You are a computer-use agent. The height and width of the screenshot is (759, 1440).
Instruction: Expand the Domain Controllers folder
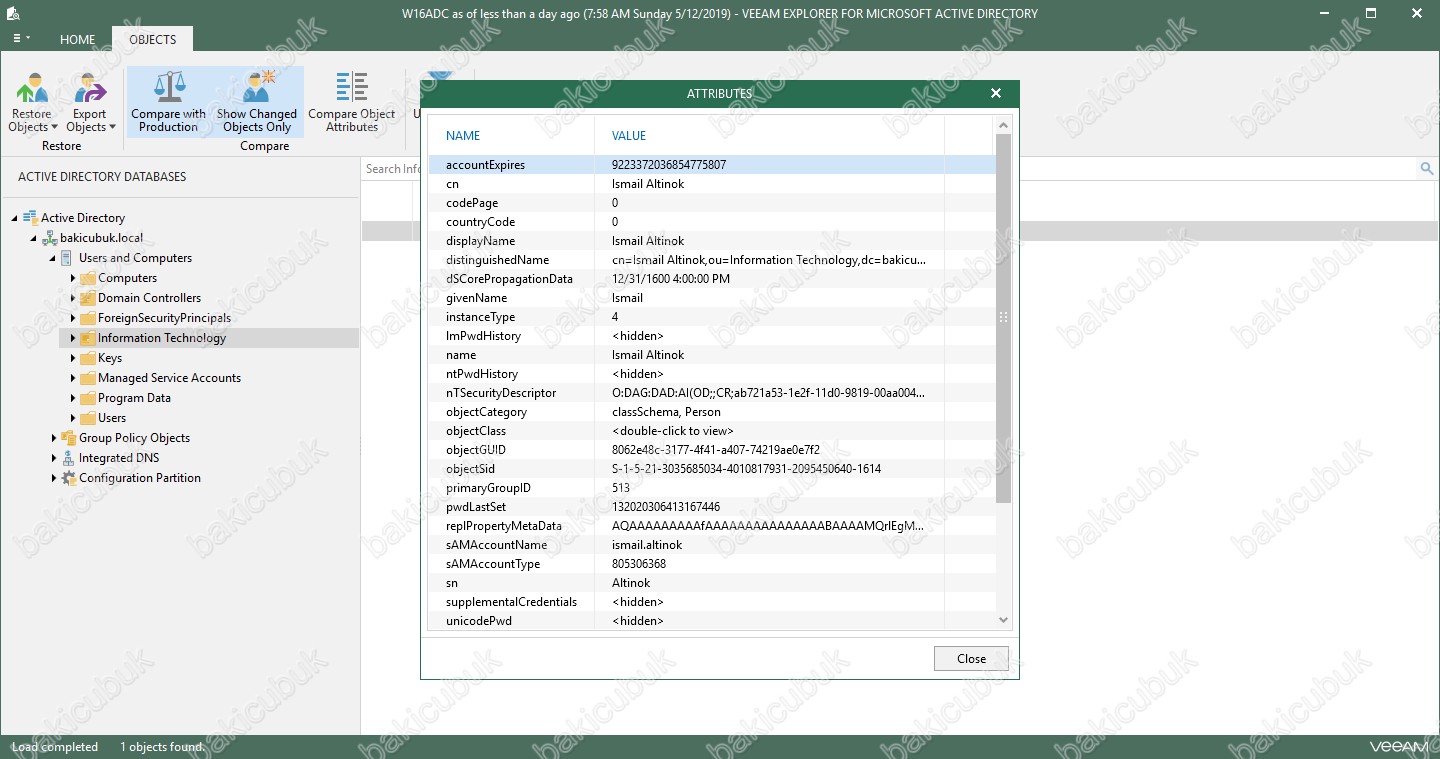pyautogui.click(x=73, y=298)
